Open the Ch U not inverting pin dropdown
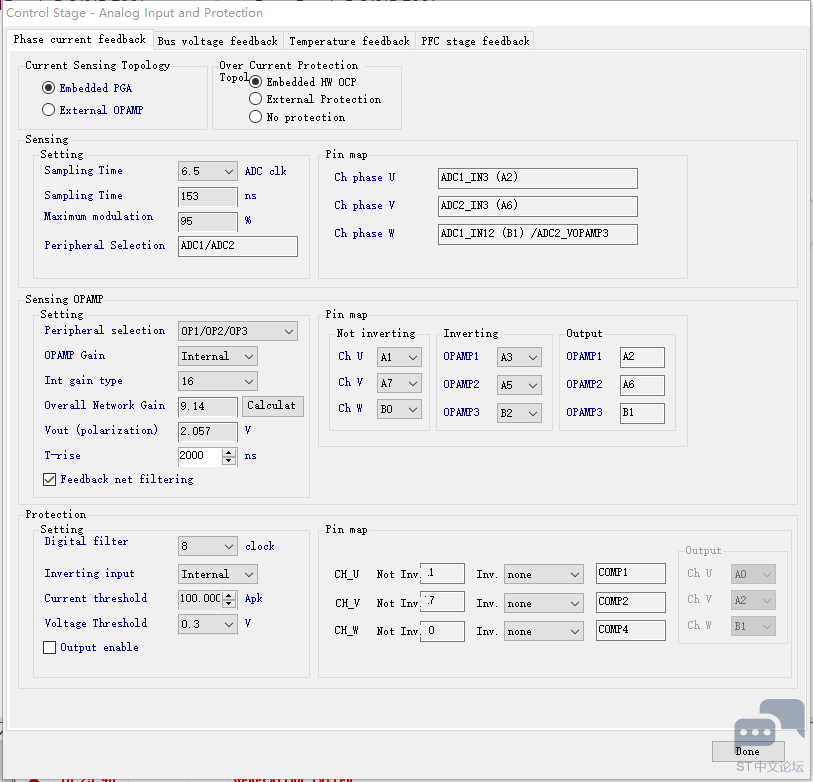 point(412,357)
